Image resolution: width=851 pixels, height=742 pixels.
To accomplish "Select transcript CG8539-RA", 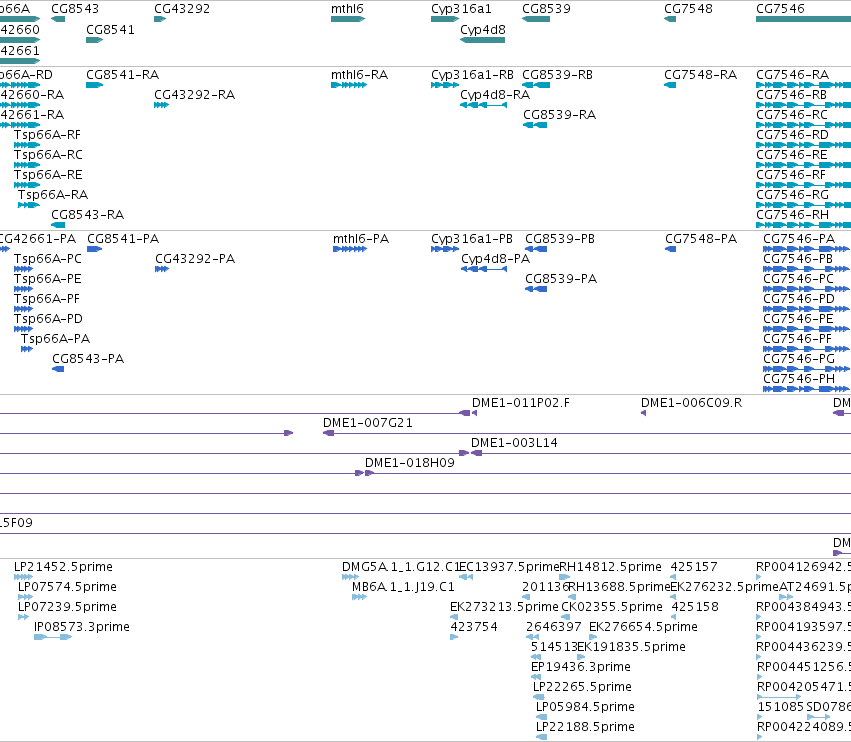I will (560, 115).
